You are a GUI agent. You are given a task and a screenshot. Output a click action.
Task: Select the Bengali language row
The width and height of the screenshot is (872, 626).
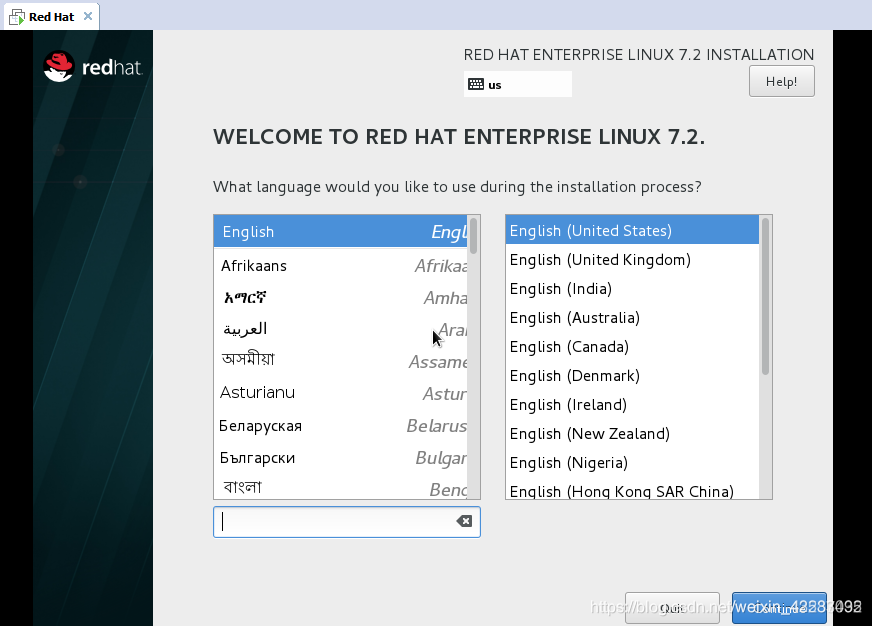click(x=340, y=487)
